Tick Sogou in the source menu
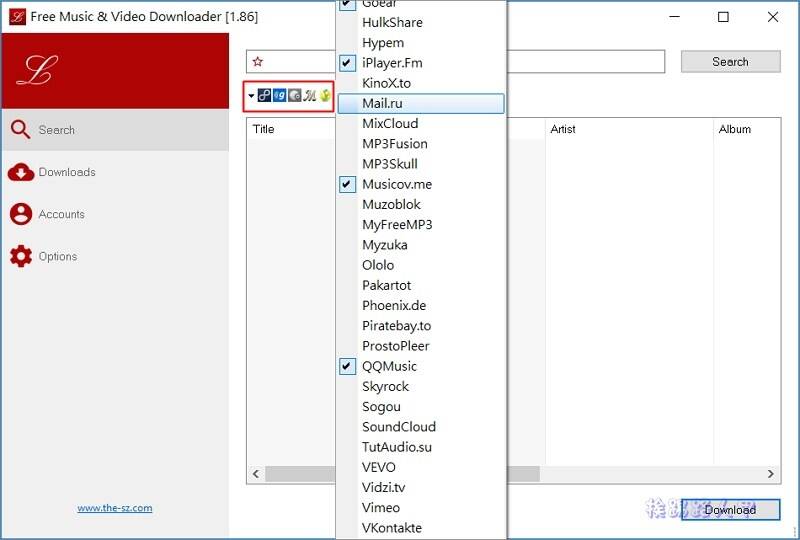This screenshot has height=540, width=800. [x=421, y=407]
